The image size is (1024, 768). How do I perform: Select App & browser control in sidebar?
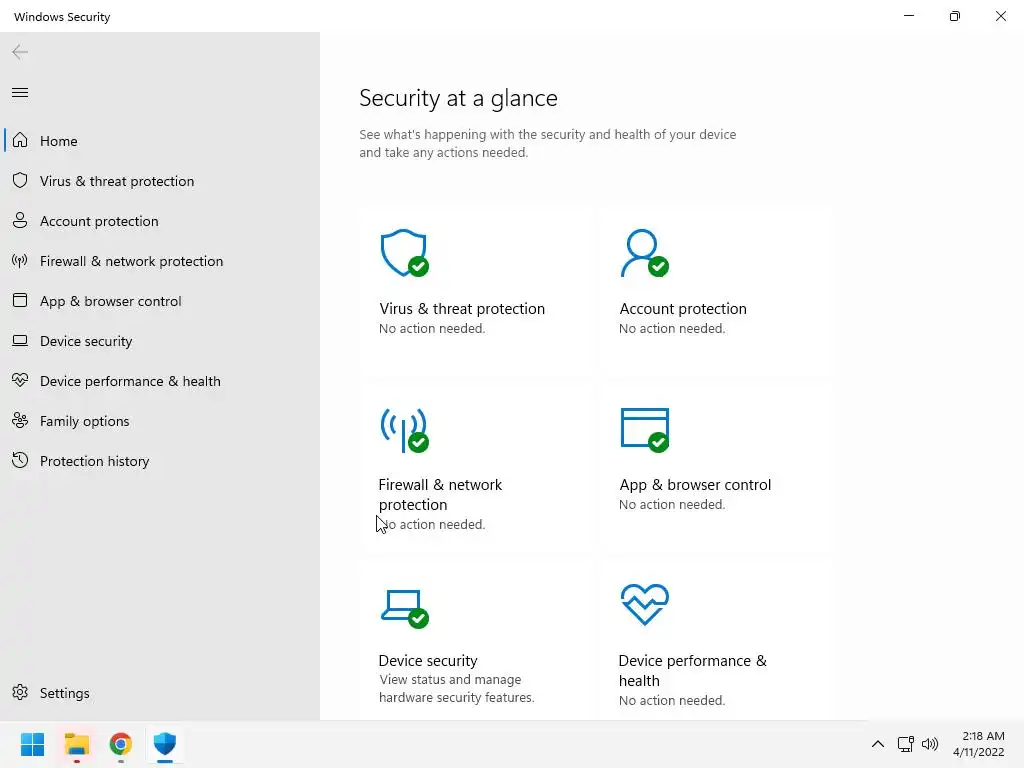coord(160,300)
